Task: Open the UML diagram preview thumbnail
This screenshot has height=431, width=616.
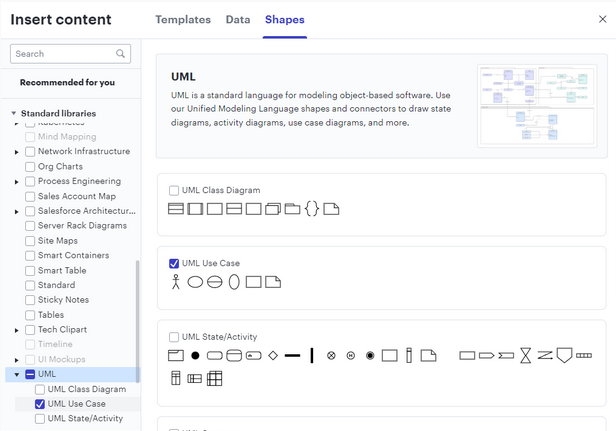Action: point(537,107)
